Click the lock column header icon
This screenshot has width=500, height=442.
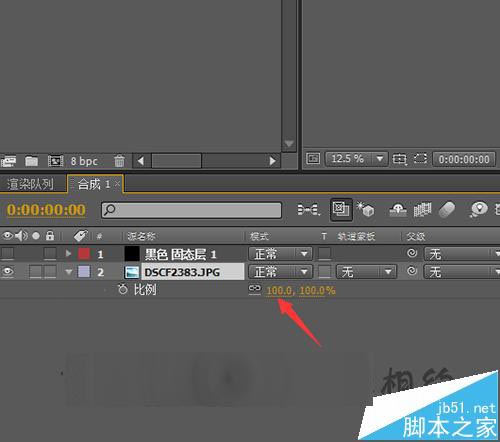(x=50, y=236)
